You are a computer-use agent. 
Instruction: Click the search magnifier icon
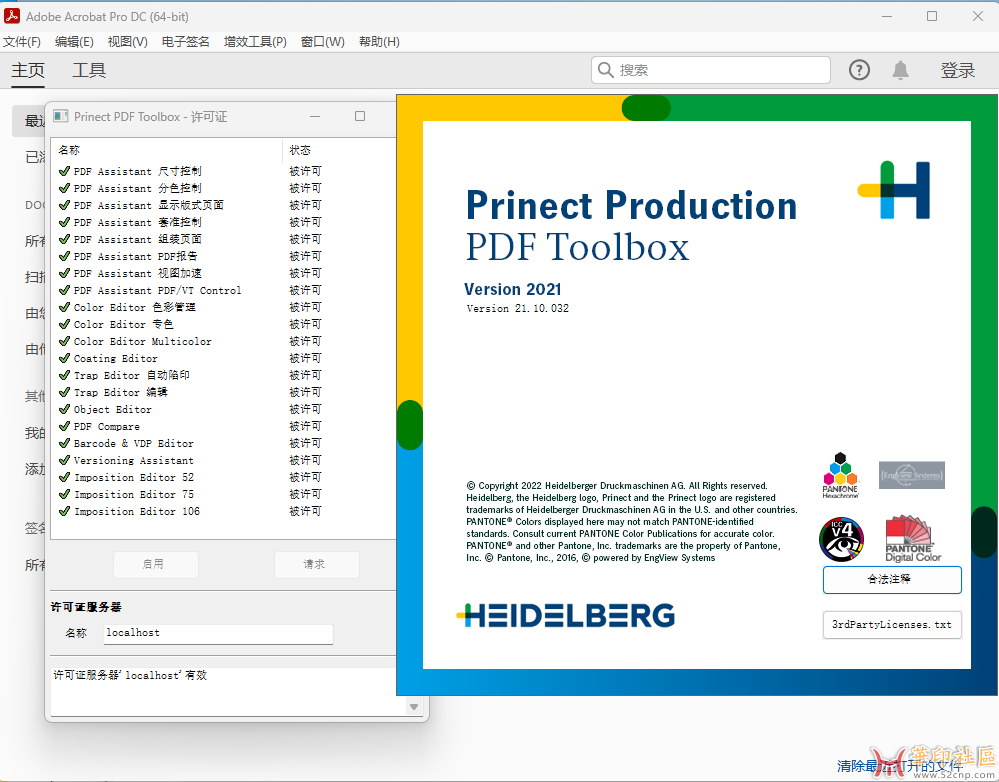click(606, 70)
